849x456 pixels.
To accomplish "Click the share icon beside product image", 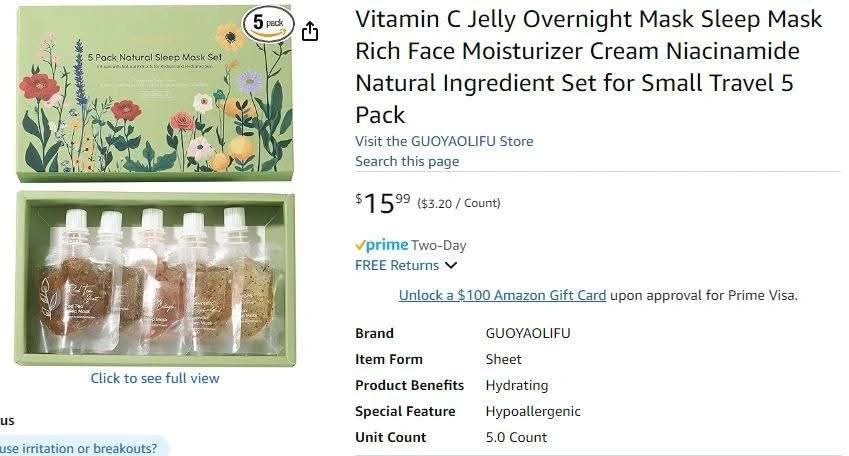I will coord(310,31).
